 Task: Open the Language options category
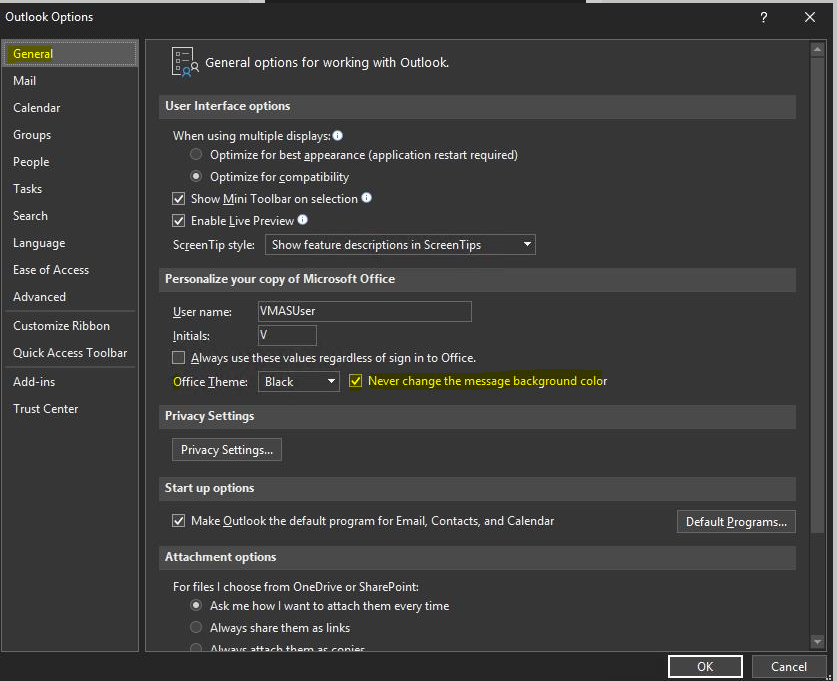pyautogui.click(x=70, y=243)
